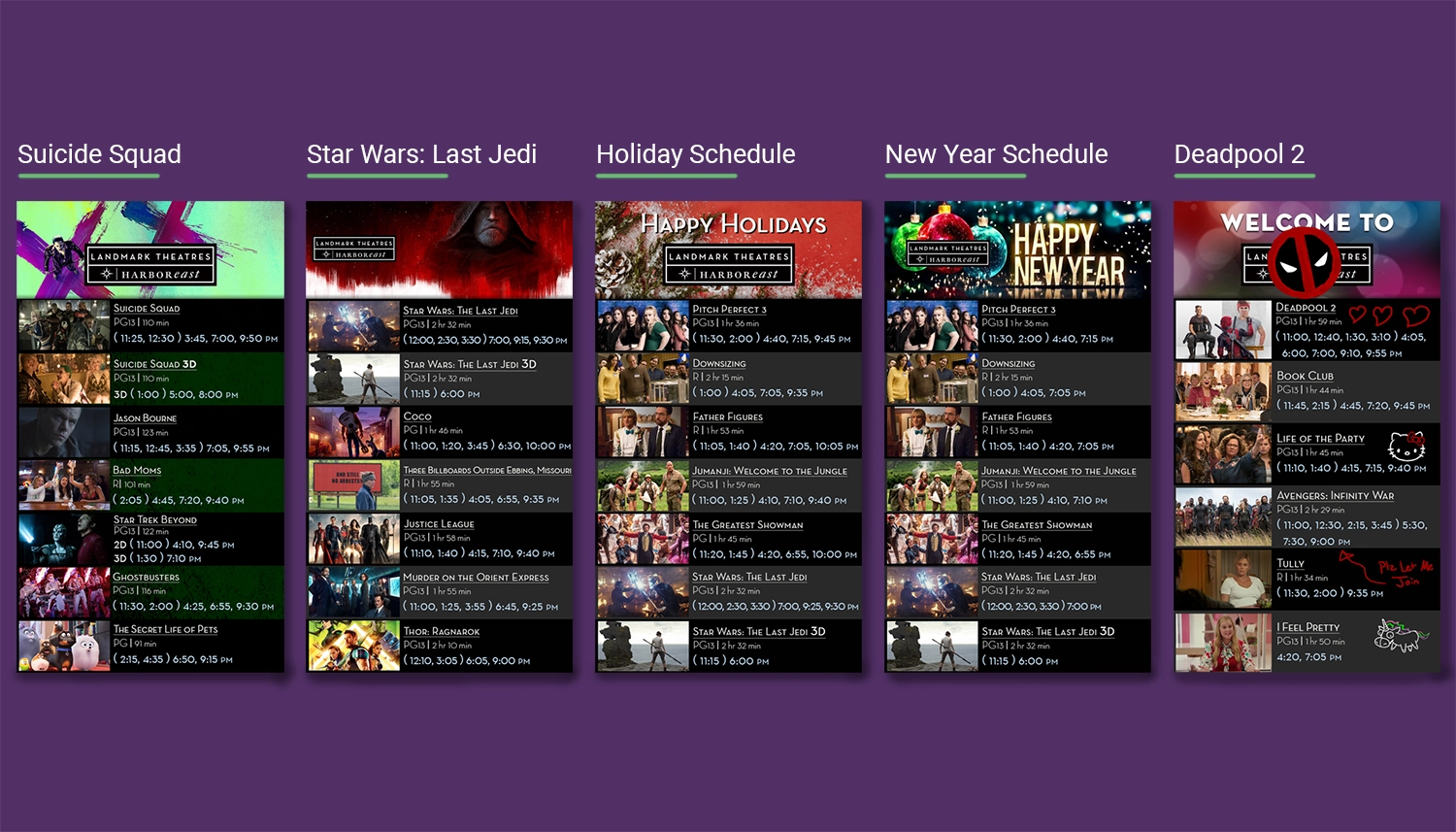Click 'The Secret Life of Pets' title
Screen dimensions: 1456x832
point(165,629)
